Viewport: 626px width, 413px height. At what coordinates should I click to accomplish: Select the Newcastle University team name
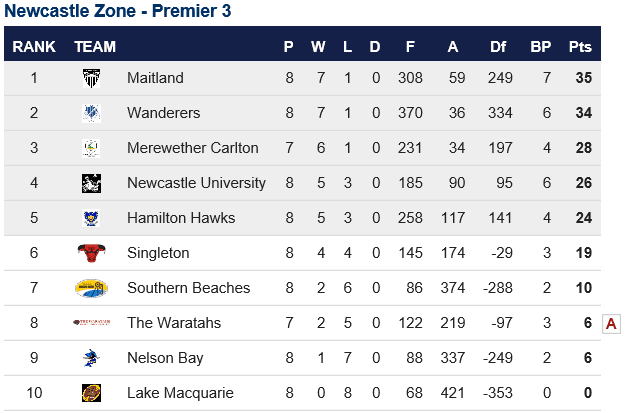196,183
